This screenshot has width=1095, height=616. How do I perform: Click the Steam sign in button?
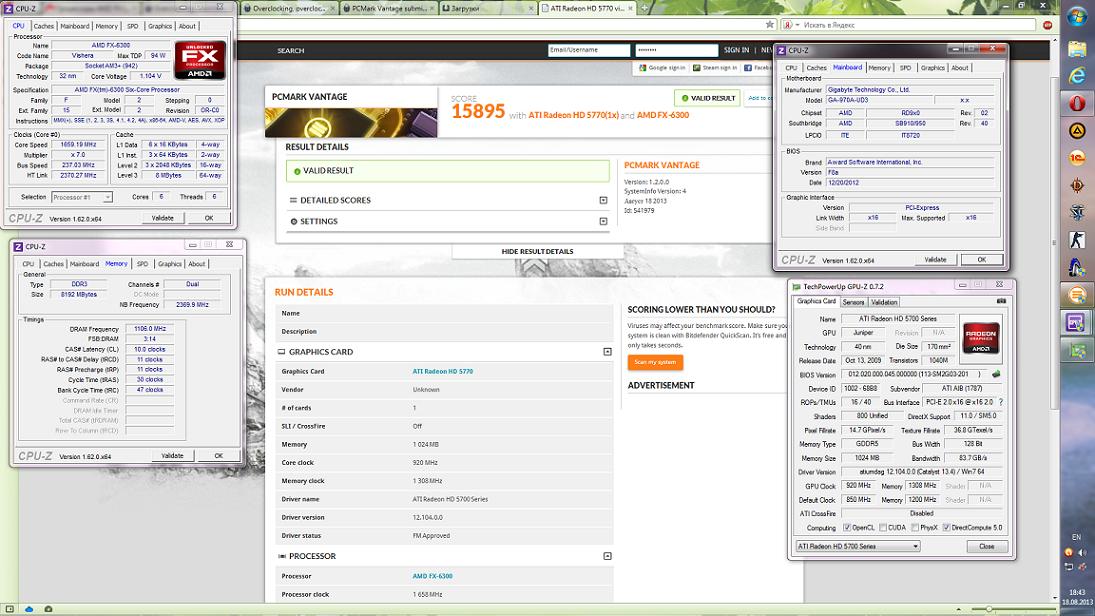click(715, 68)
